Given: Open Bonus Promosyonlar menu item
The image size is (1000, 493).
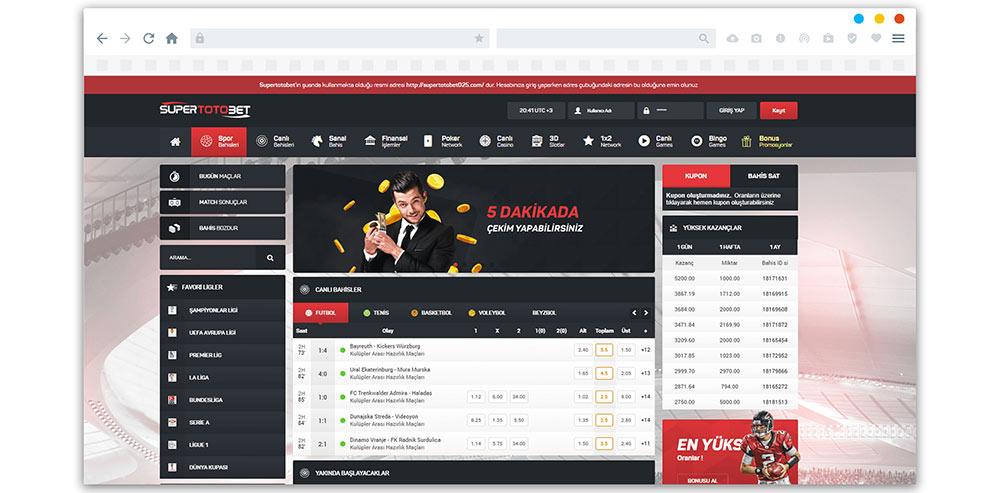Looking at the screenshot, I should pos(767,142).
